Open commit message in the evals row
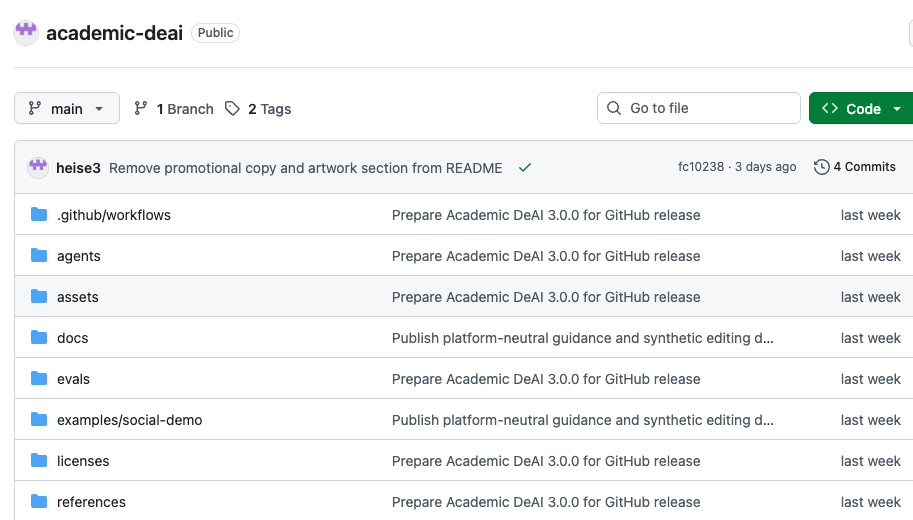Viewport: 913px width, 520px height. tap(546, 379)
